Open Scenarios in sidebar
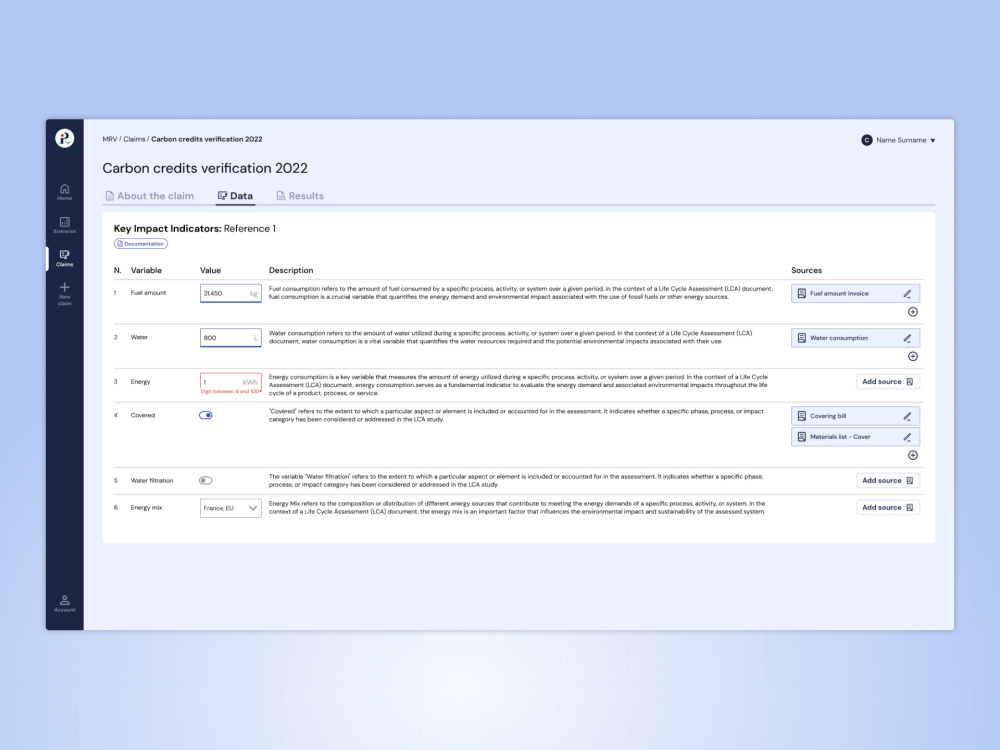Viewport: 1000px width, 750px height. click(64, 225)
